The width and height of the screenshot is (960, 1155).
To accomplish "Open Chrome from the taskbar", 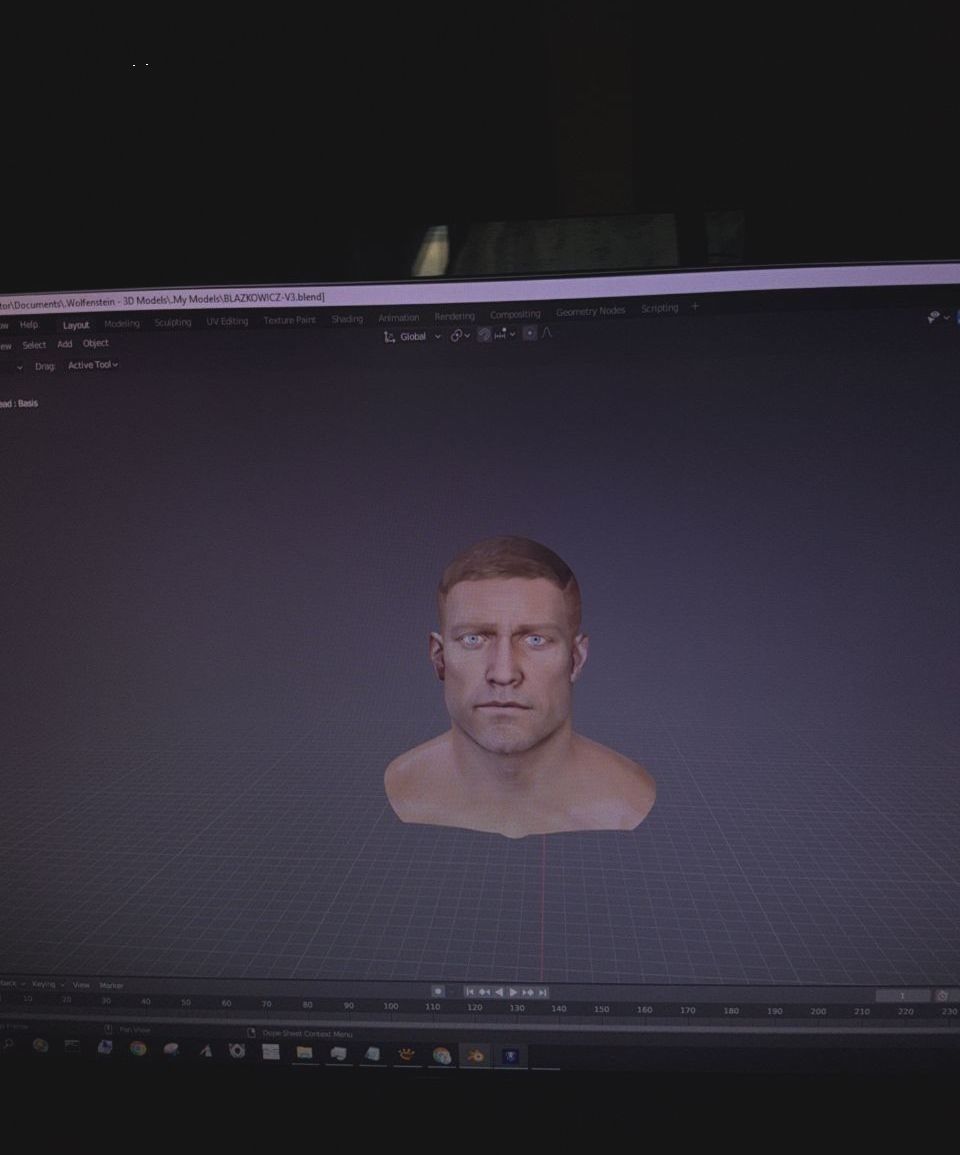I will pyautogui.click(x=138, y=1048).
